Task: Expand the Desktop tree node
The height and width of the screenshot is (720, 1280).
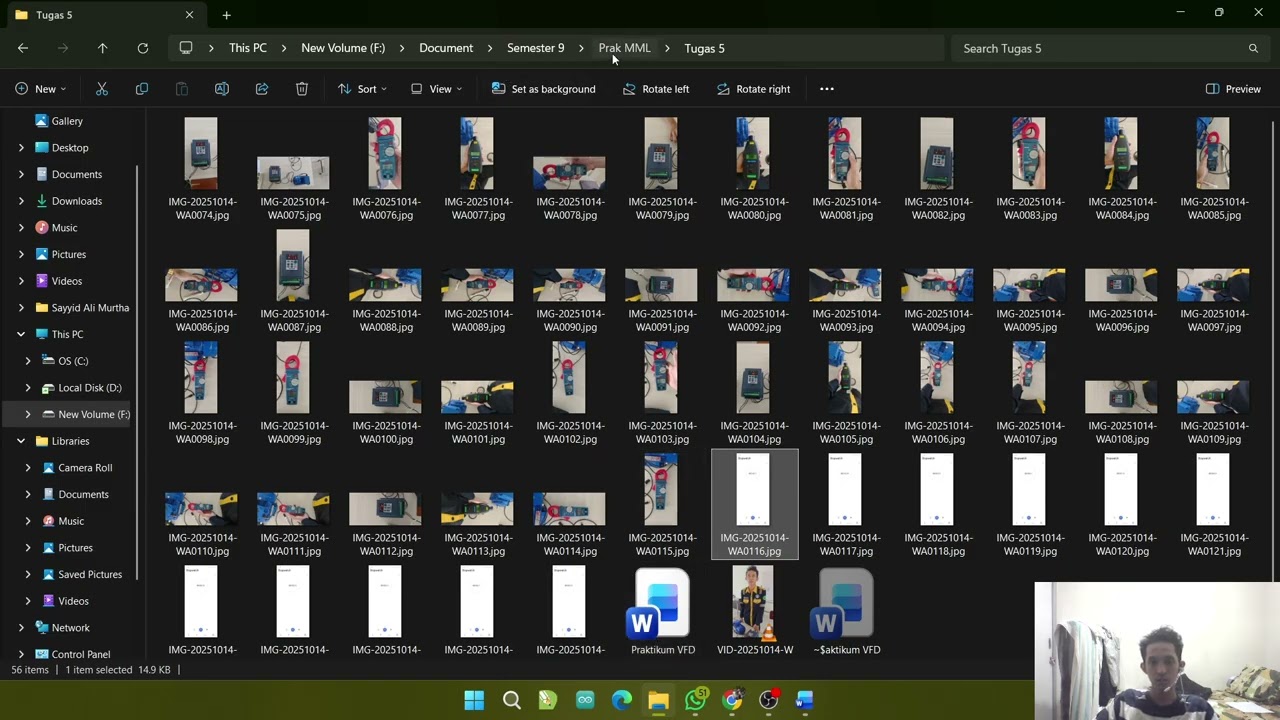Action: (21, 148)
